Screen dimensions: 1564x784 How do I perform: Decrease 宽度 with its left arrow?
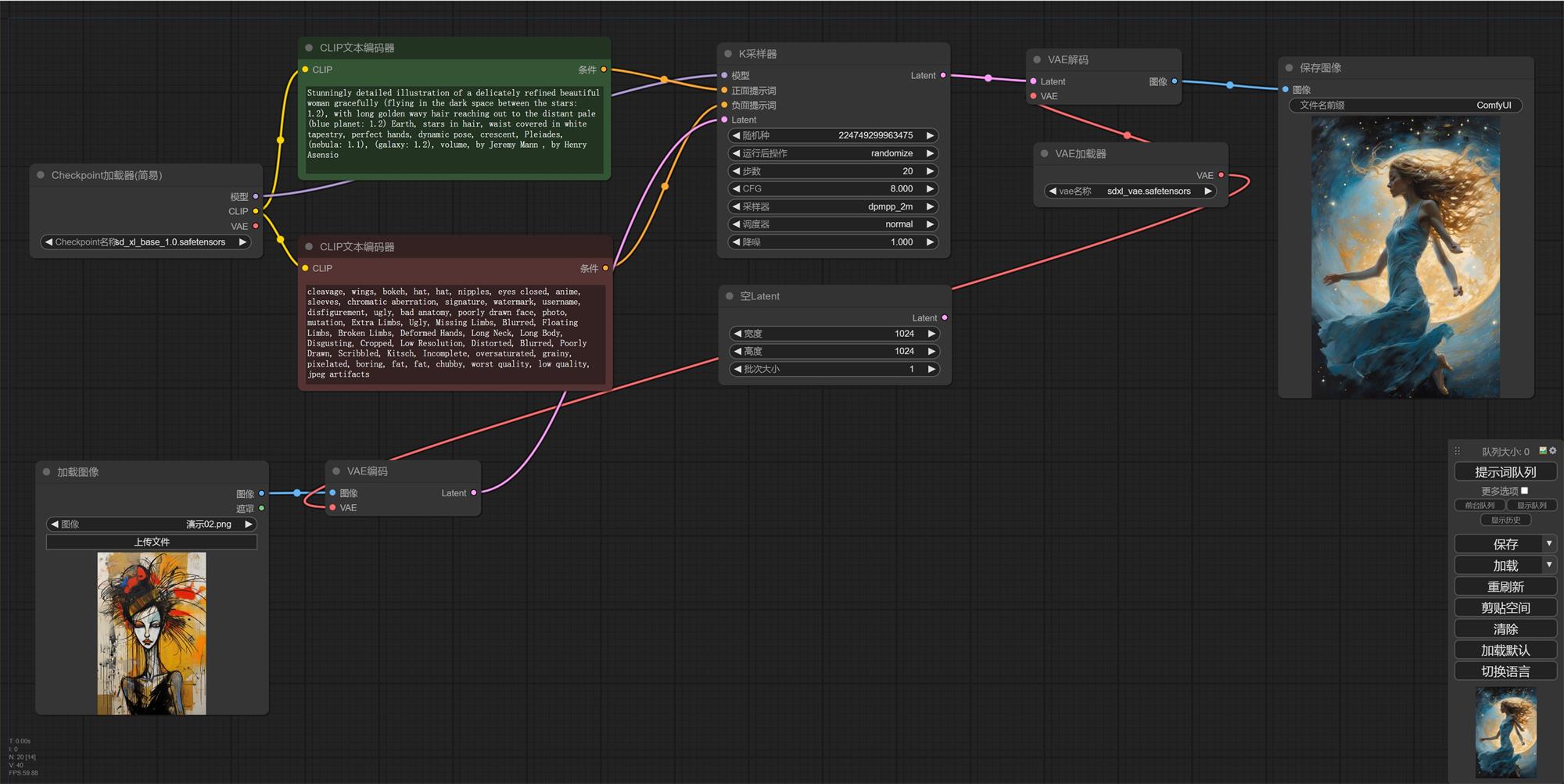tap(737, 334)
